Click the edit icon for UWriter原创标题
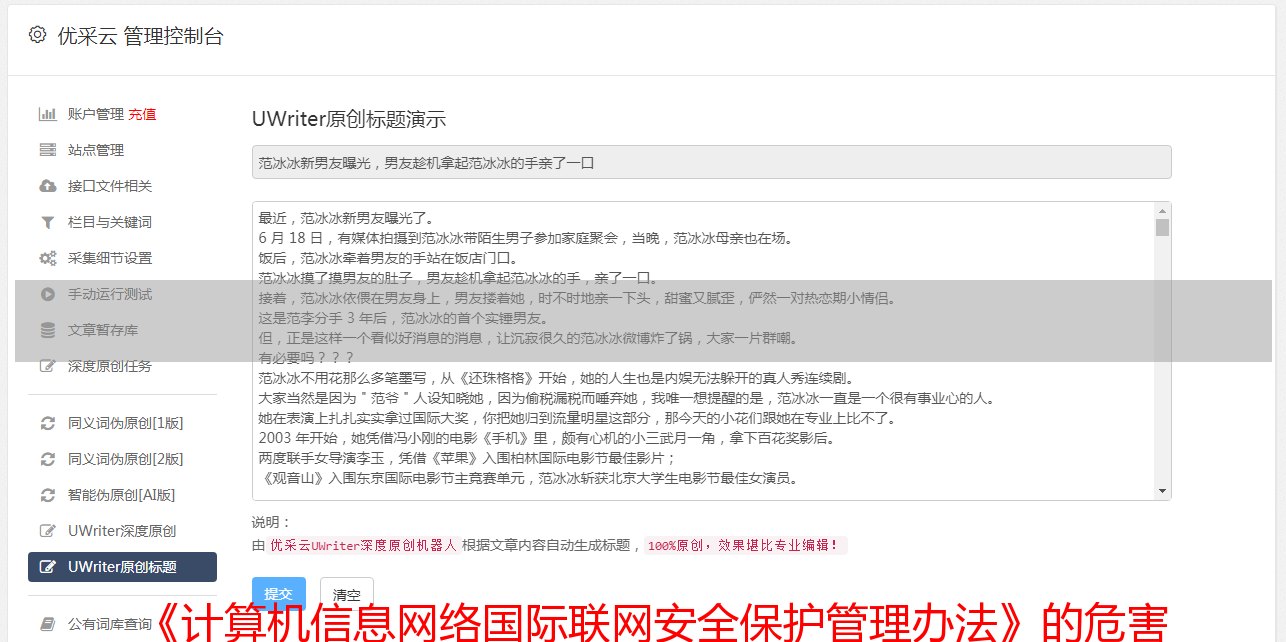Screen dimensions: 1286x642 coord(47,567)
